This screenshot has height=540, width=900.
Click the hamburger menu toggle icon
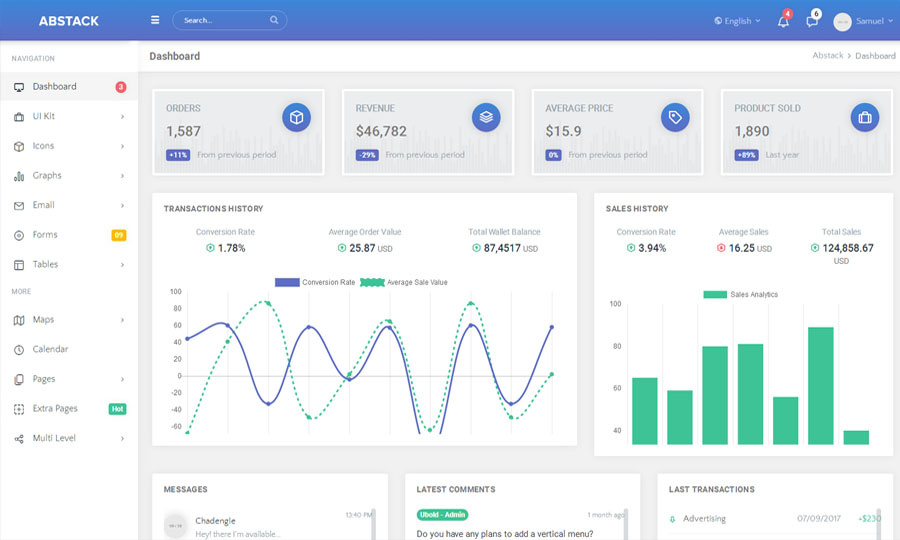pos(155,20)
